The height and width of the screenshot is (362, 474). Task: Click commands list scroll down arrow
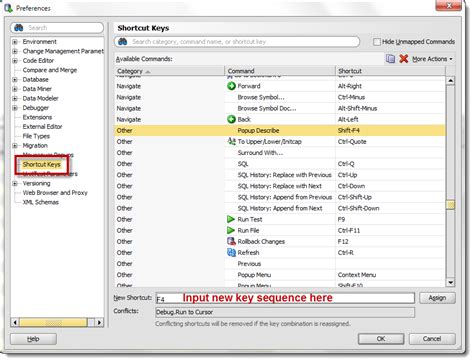point(450,283)
